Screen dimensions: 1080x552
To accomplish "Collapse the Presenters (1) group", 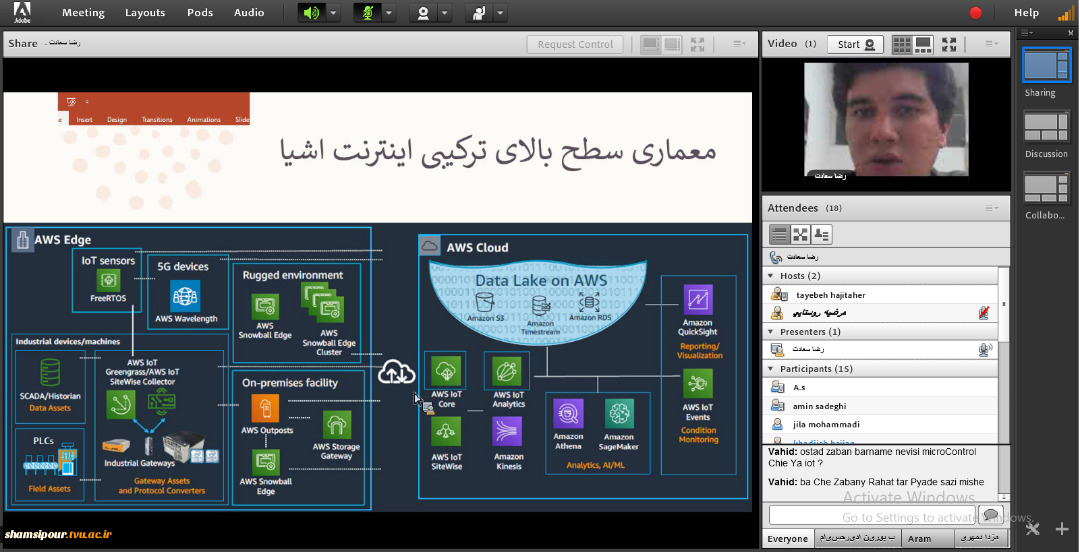I will (771, 331).
